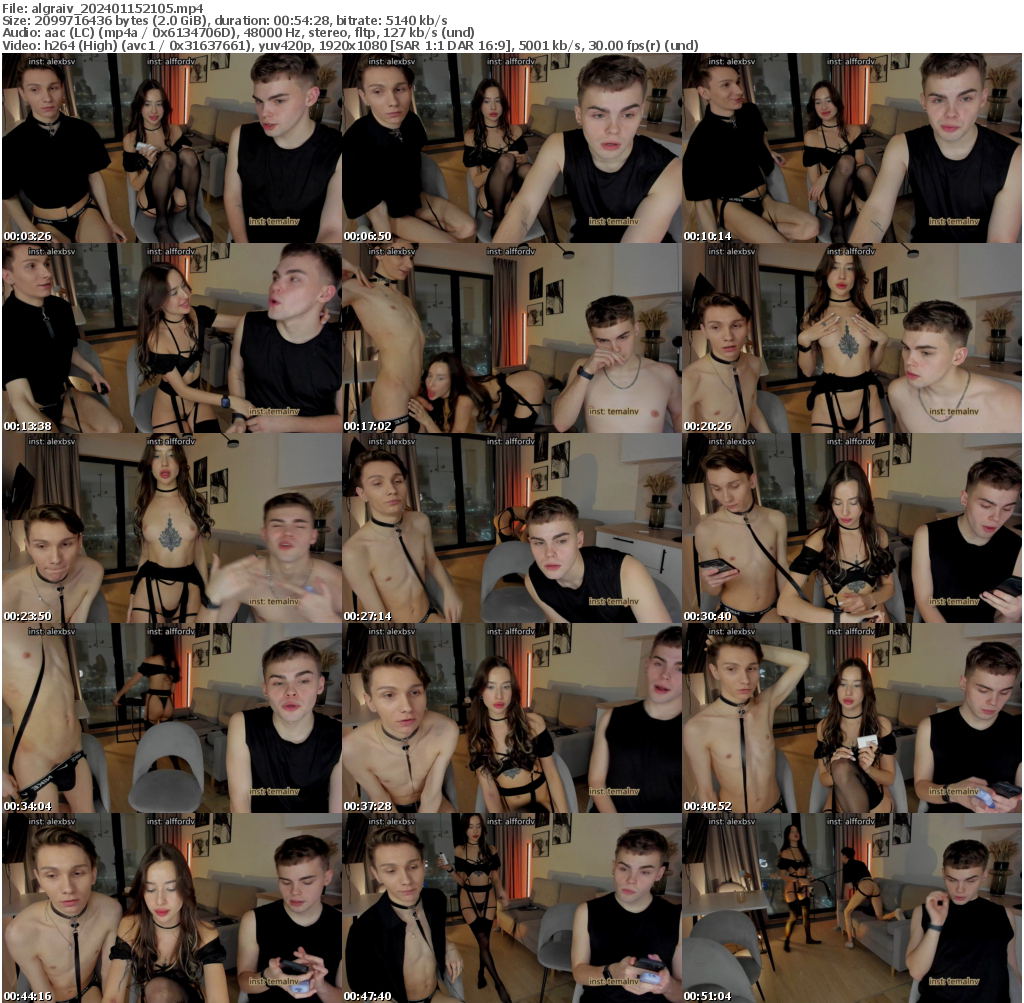Choose the thumbnail marked 00:27:14
This screenshot has width=1024, height=1003.
point(511,528)
